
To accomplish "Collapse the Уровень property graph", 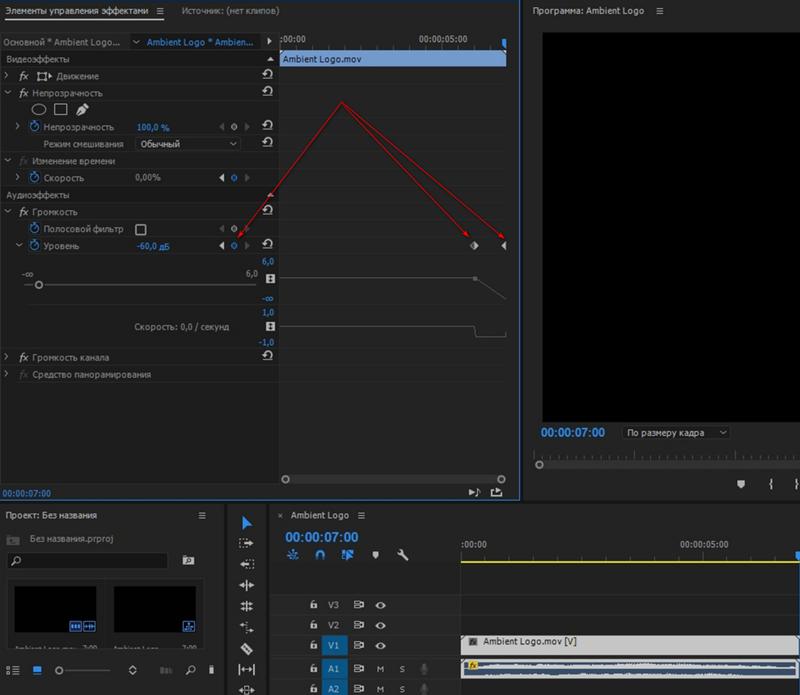I will (x=19, y=245).
